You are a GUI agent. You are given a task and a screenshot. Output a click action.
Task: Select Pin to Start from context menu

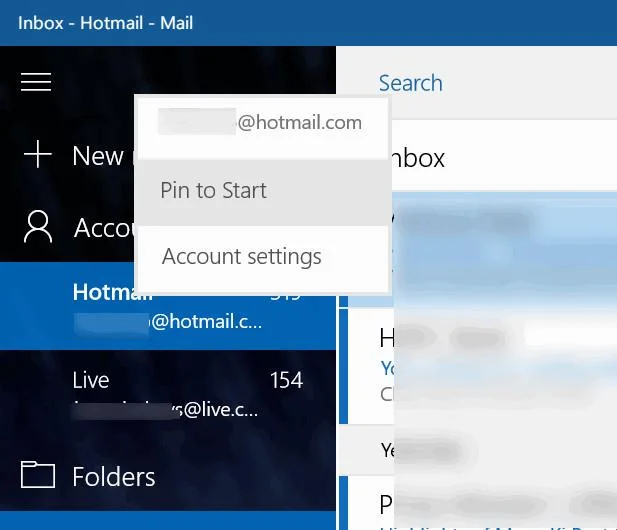[263, 192]
